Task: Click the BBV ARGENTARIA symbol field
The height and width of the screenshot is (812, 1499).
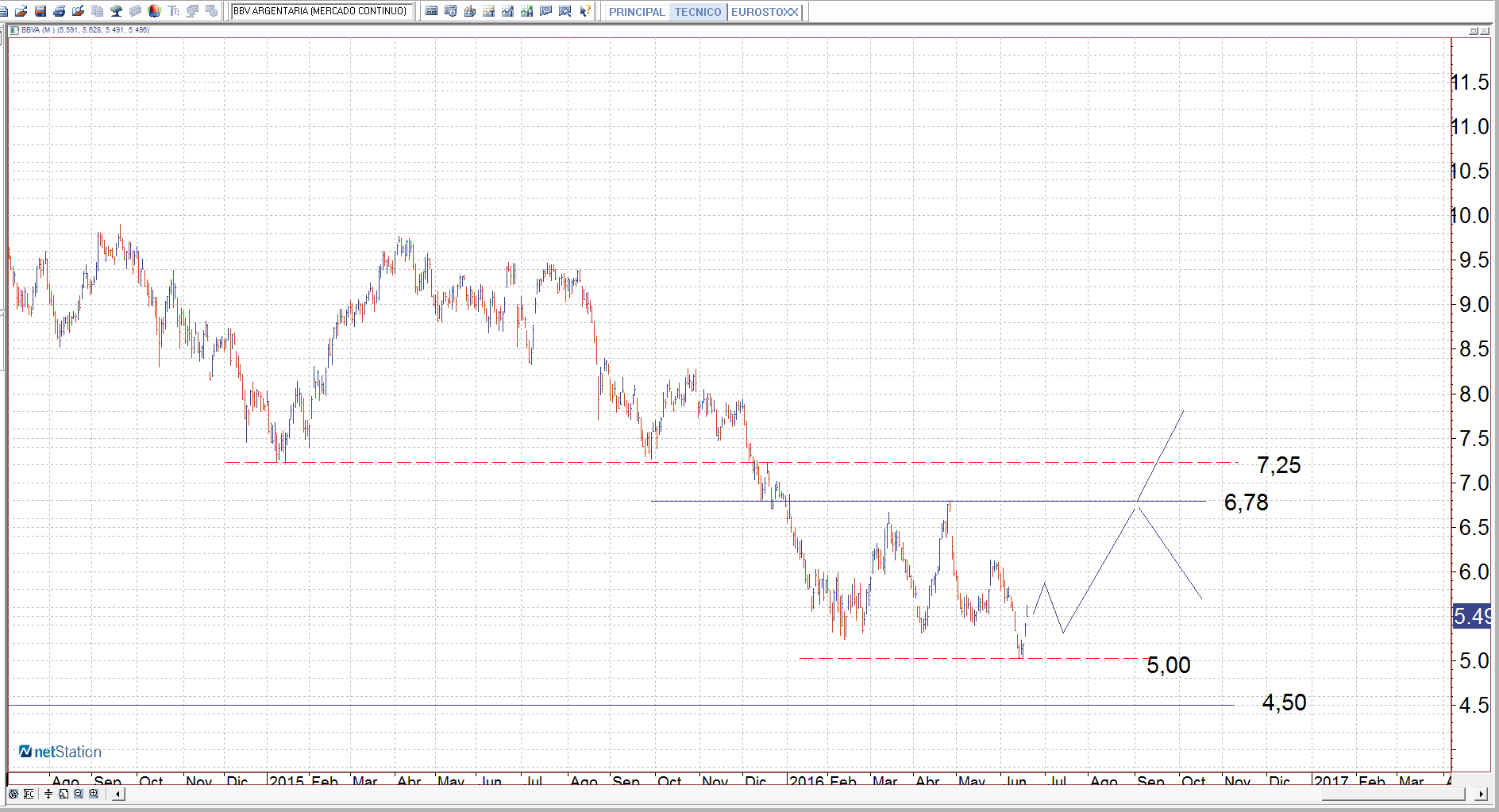Action: (x=320, y=11)
